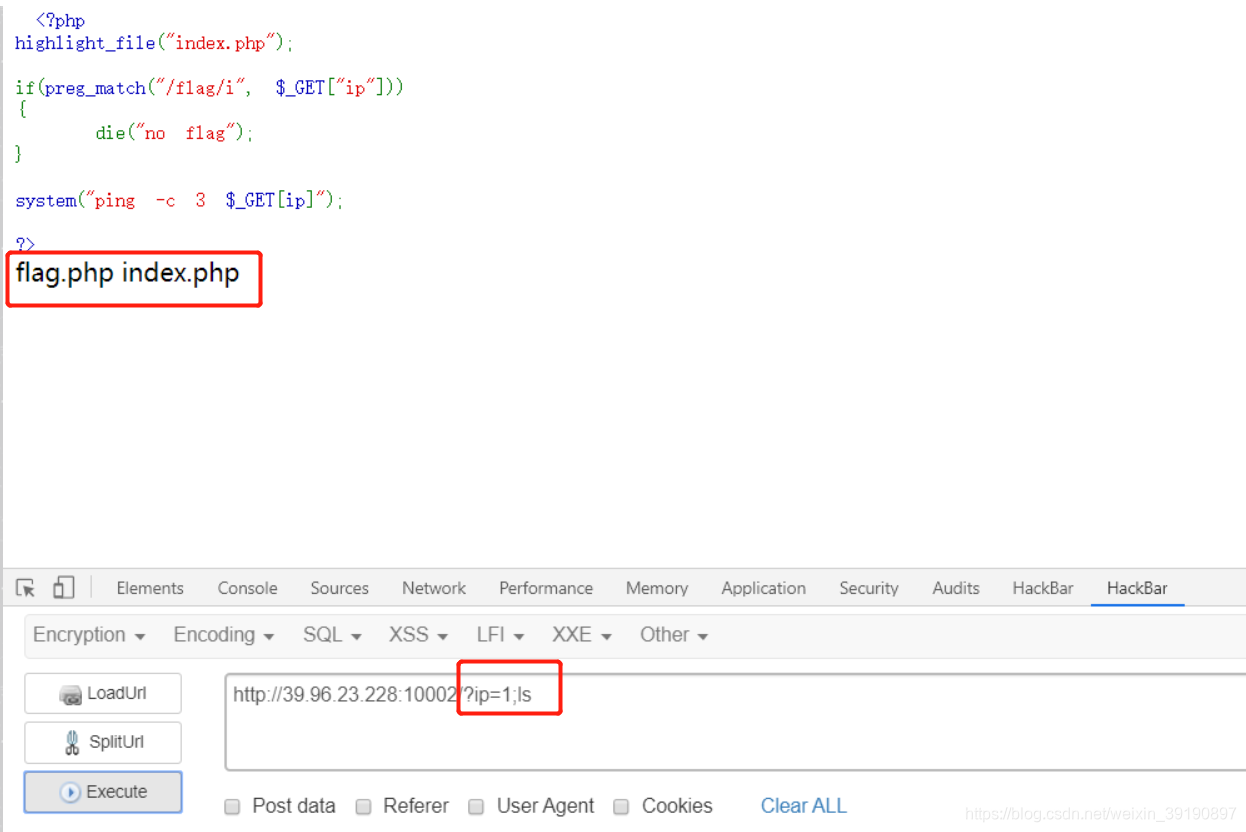Click the preg_match code line

[210, 88]
